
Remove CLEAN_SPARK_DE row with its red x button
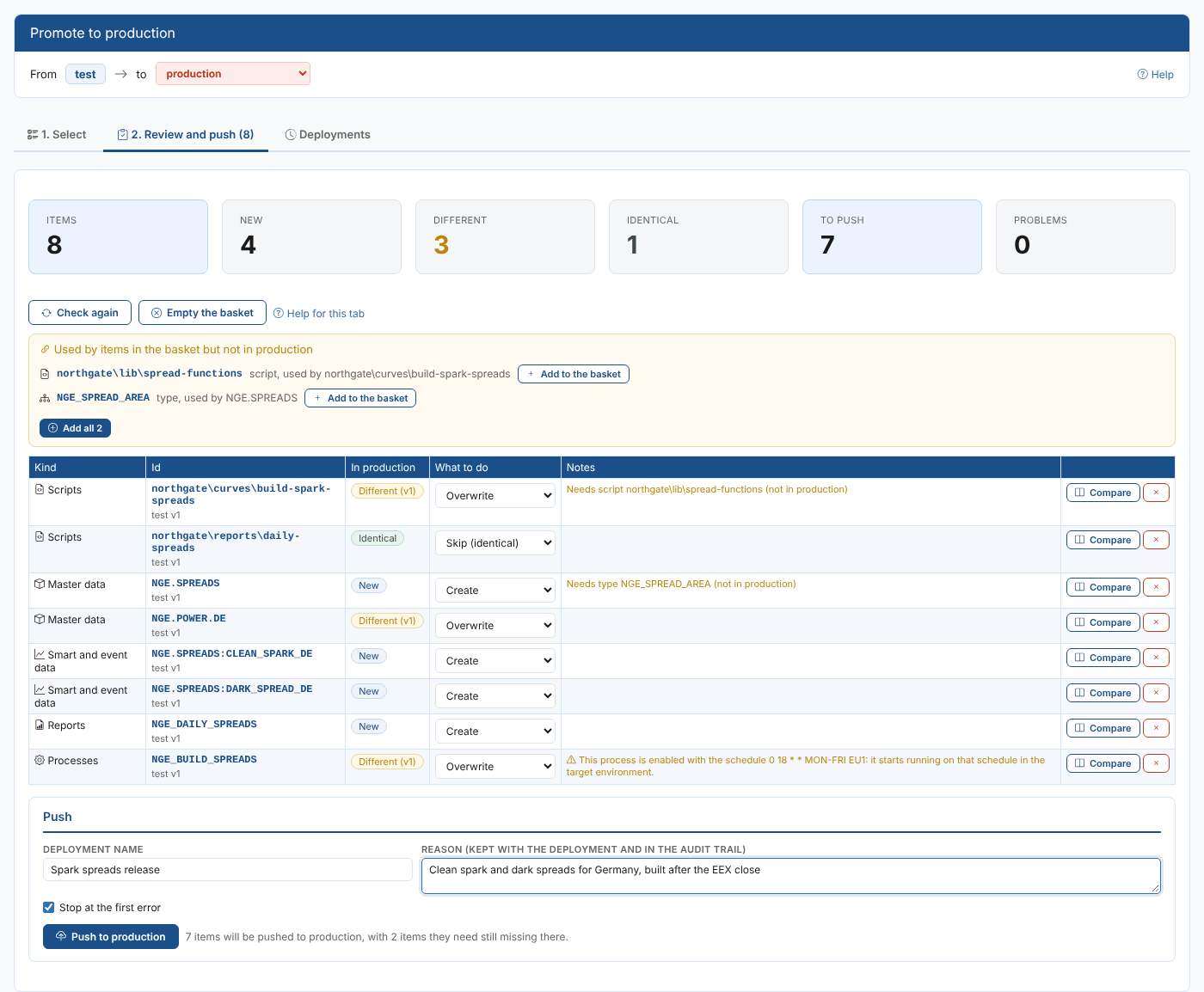pos(1156,658)
